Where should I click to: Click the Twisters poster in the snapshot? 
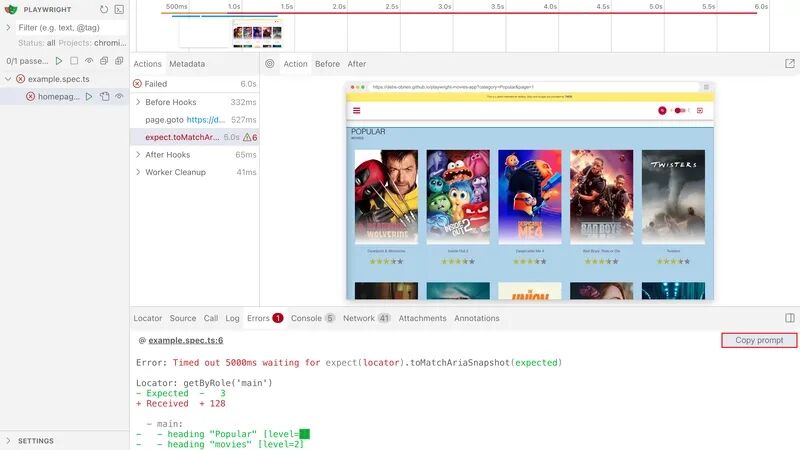[x=673, y=196]
